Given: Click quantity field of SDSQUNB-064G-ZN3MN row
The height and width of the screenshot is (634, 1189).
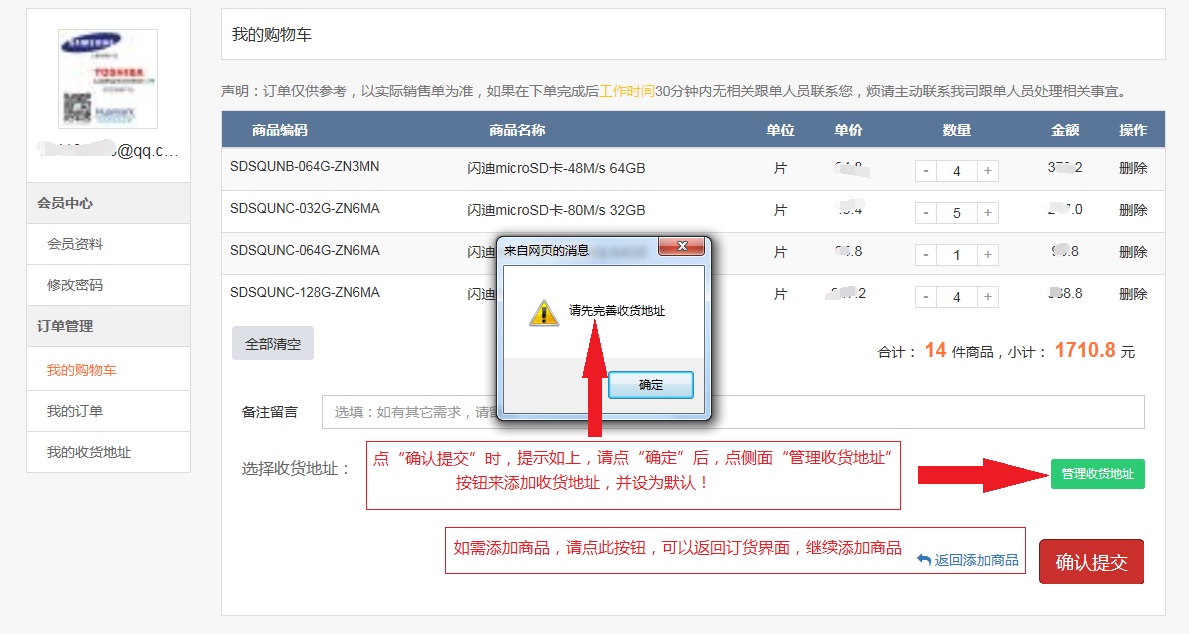Looking at the screenshot, I should coord(956,171).
